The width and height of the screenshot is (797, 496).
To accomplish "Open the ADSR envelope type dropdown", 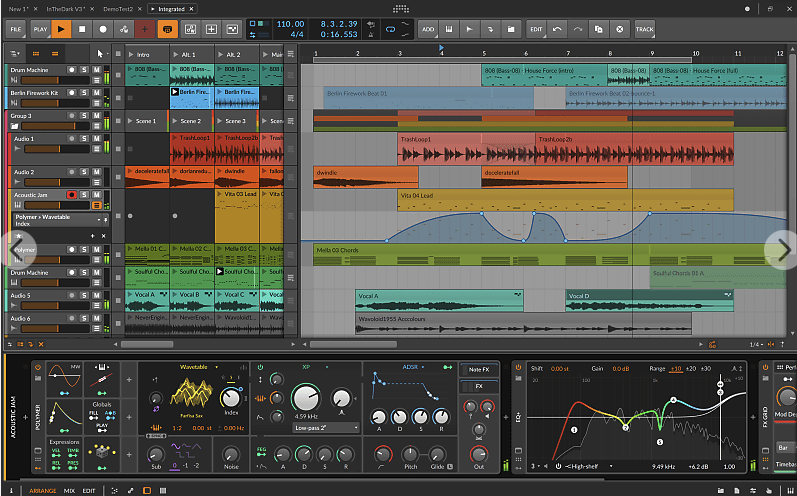I will 423,367.
